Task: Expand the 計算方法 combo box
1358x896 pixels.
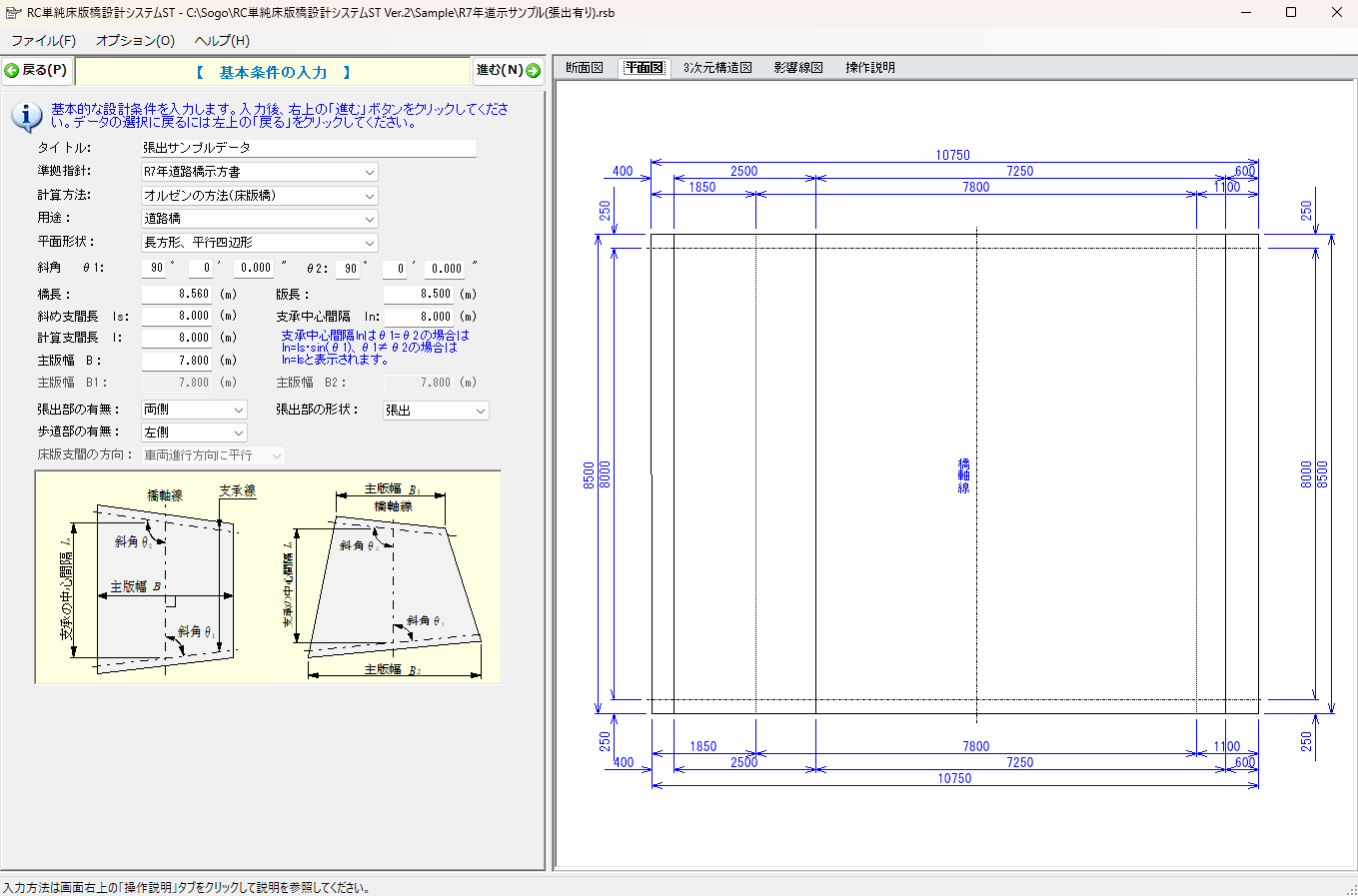Action: click(369, 196)
